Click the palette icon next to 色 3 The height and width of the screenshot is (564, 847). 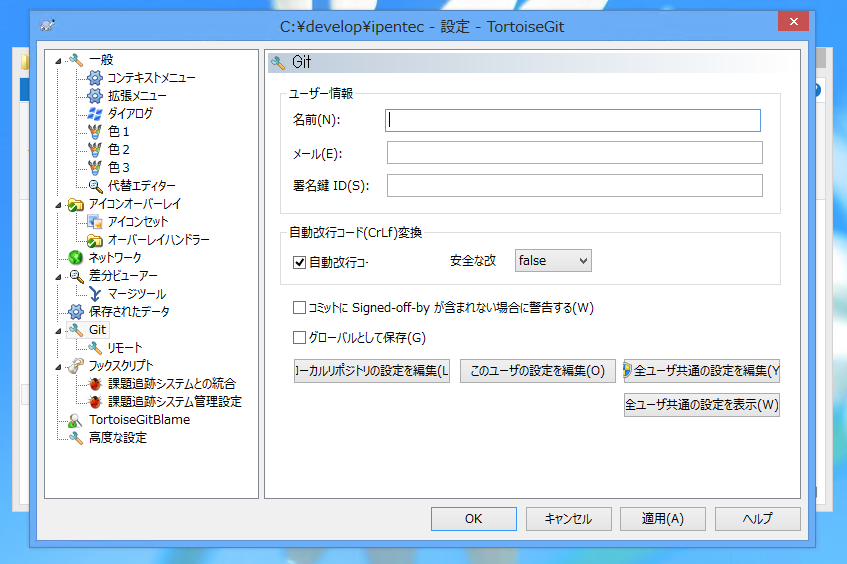click(95, 167)
